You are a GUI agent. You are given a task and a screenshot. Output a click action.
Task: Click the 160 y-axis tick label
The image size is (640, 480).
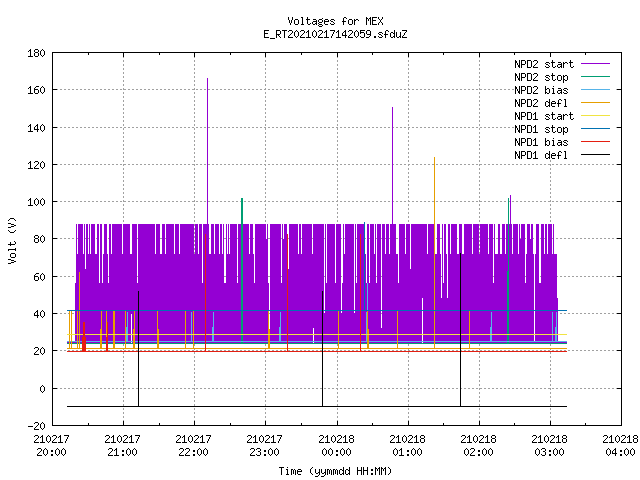pos(36,90)
